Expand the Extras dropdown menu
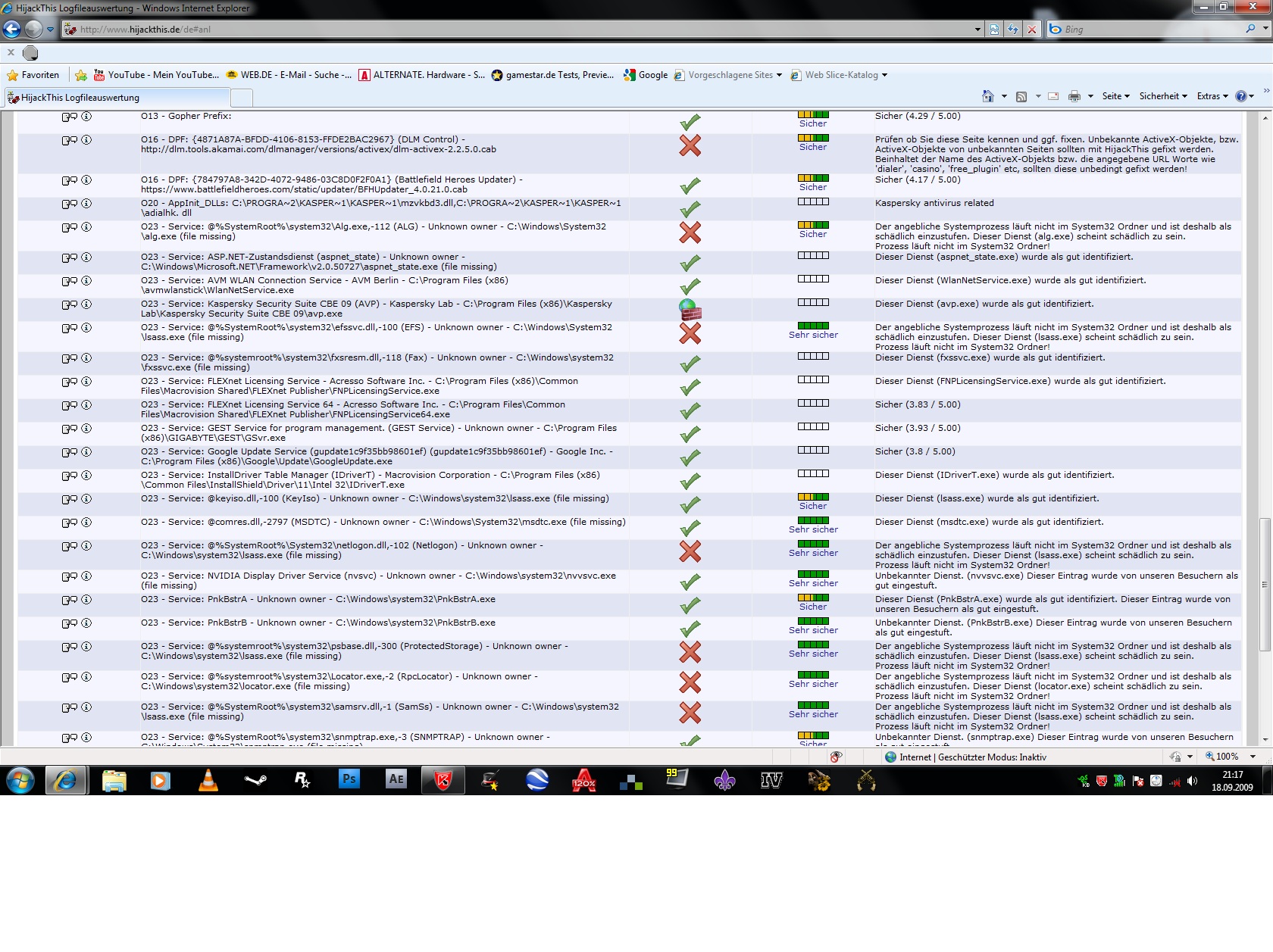The height and width of the screenshot is (952, 1273). click(1212, 96)
